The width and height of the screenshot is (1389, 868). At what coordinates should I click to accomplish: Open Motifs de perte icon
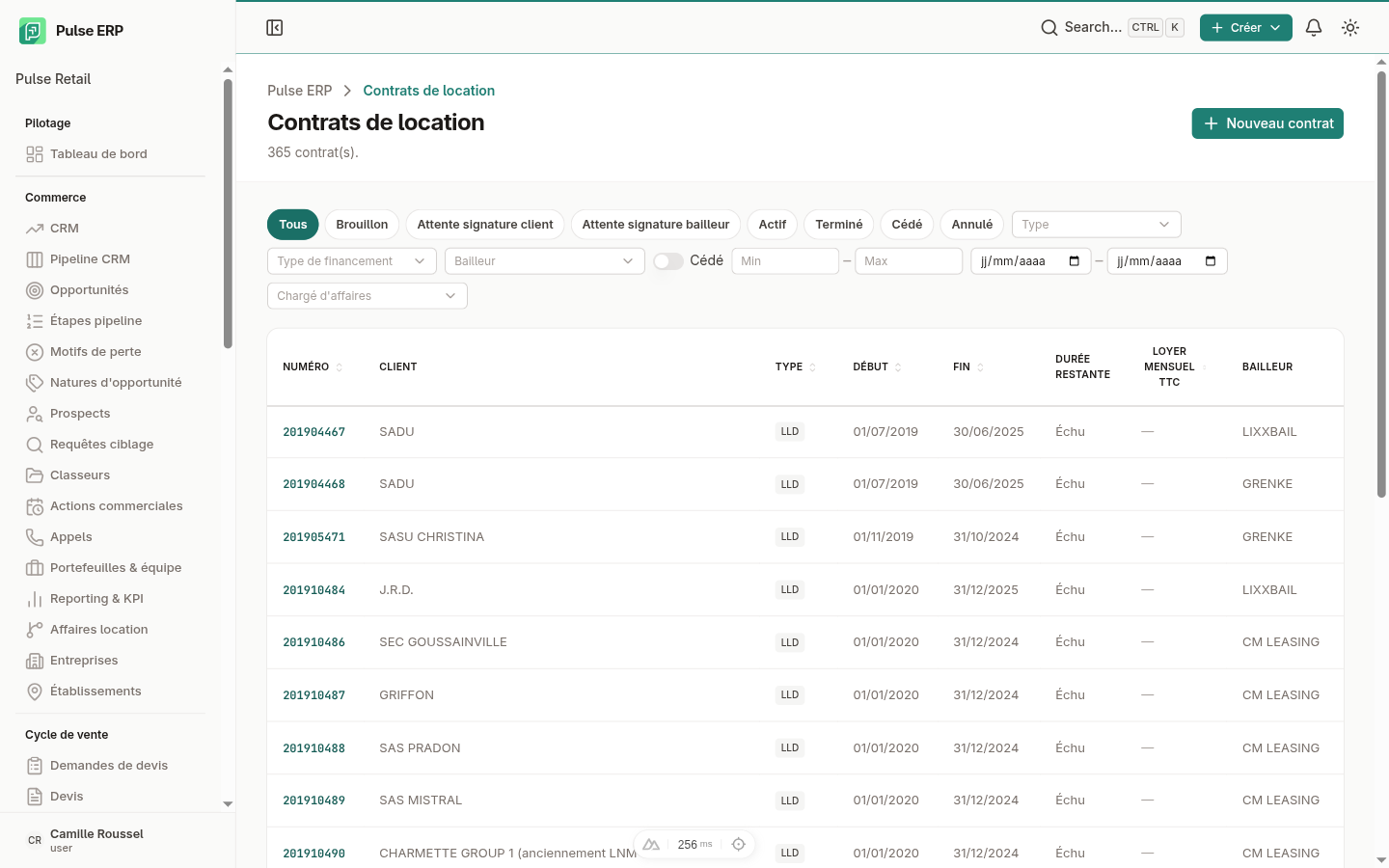pos(35,352)
